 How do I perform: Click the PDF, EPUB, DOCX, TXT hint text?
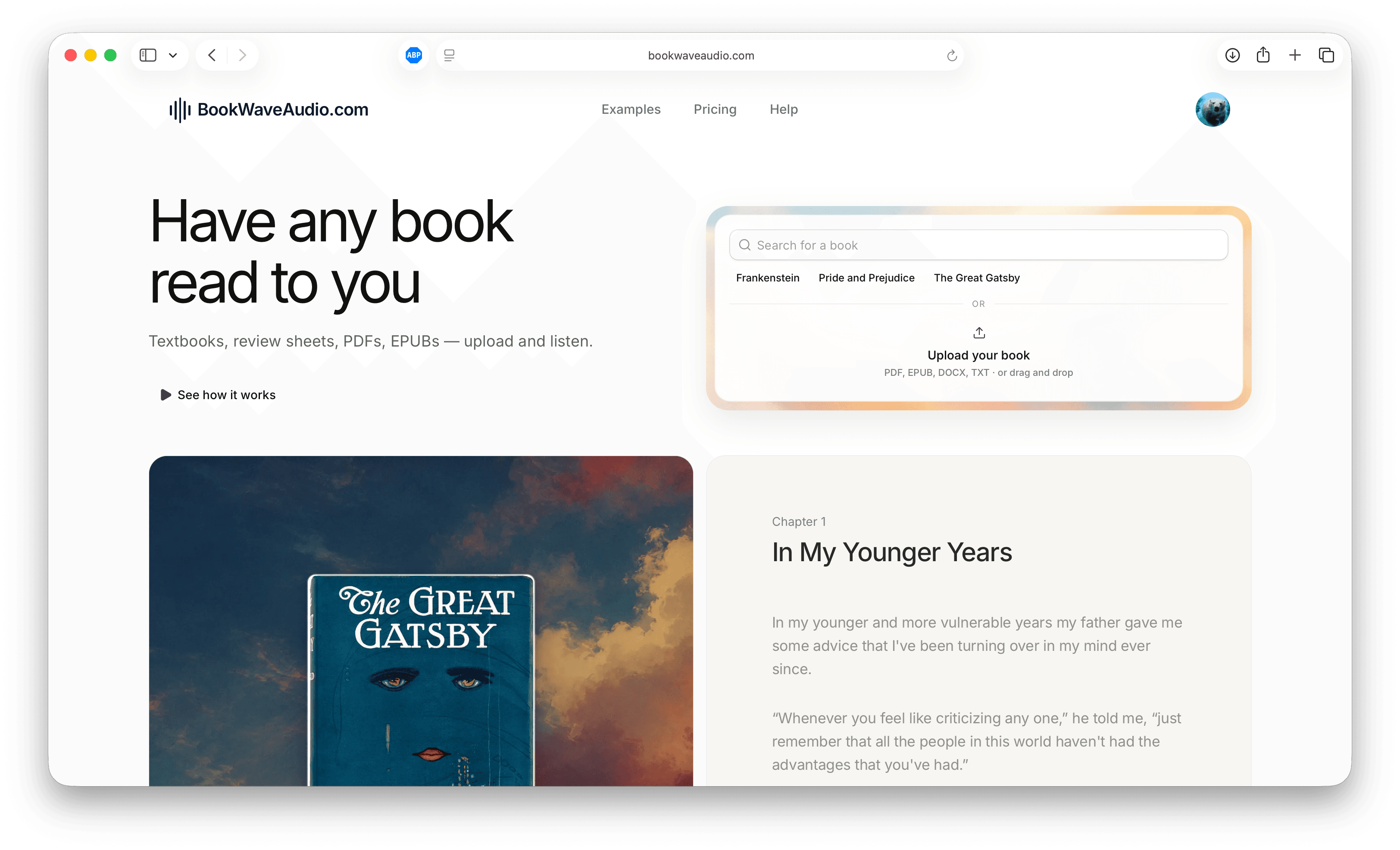978,372
